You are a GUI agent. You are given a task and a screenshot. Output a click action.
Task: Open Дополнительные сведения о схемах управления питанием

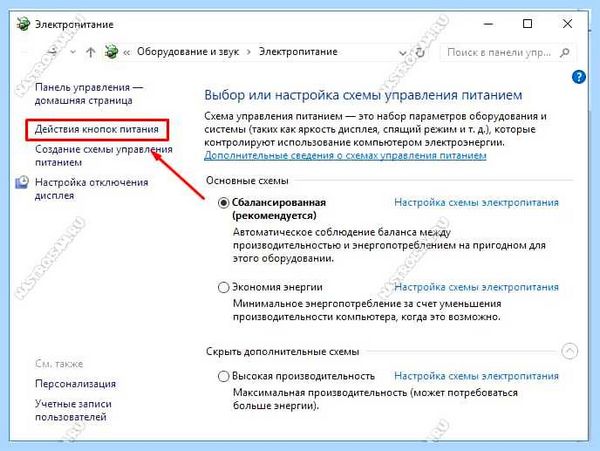(345, 156)
